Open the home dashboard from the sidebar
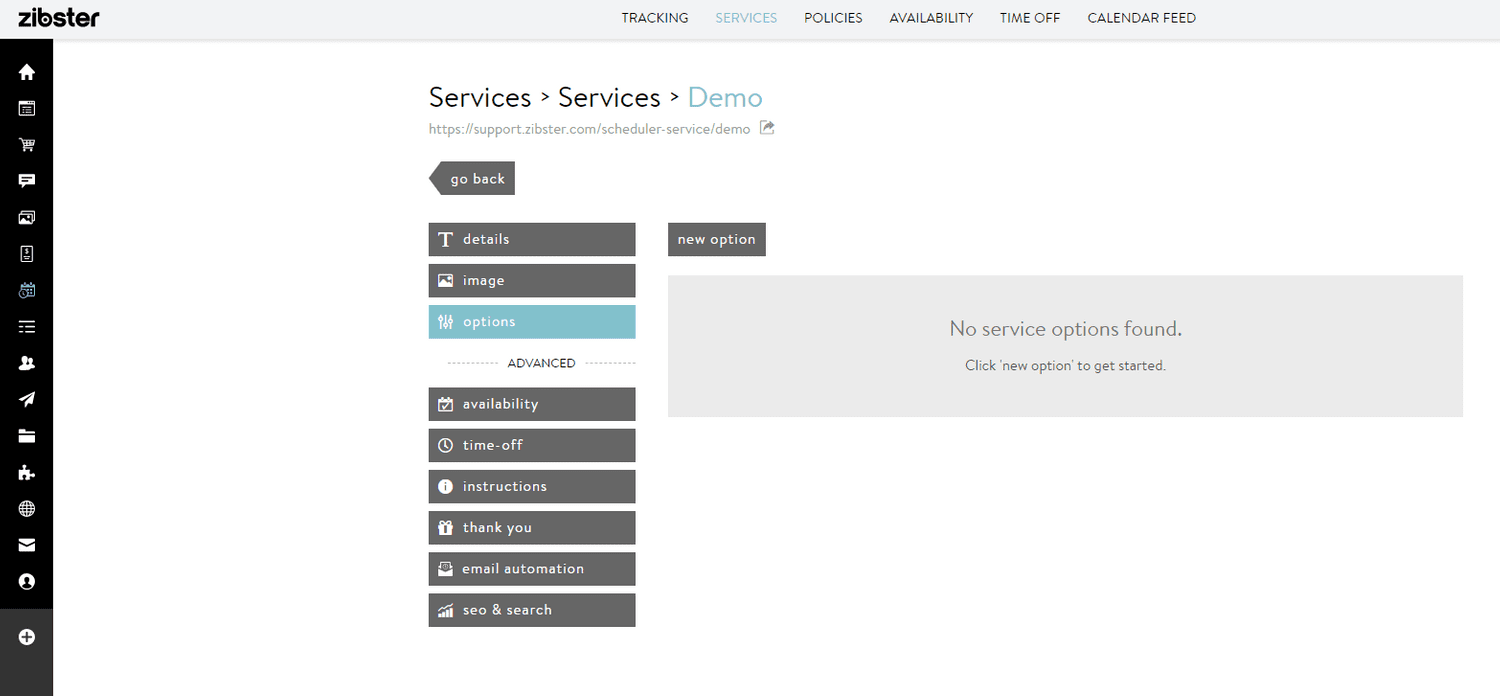 pos(26,71)
